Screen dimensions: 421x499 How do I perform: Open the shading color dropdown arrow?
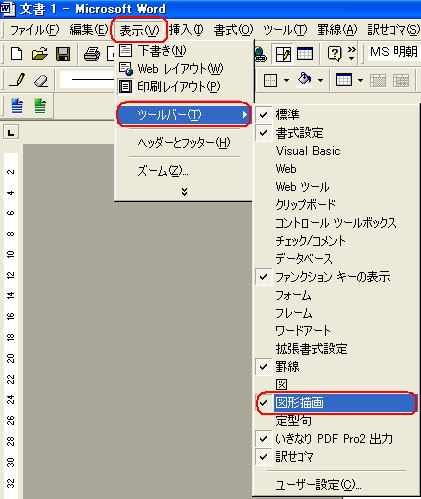click(x=320, y=80)
